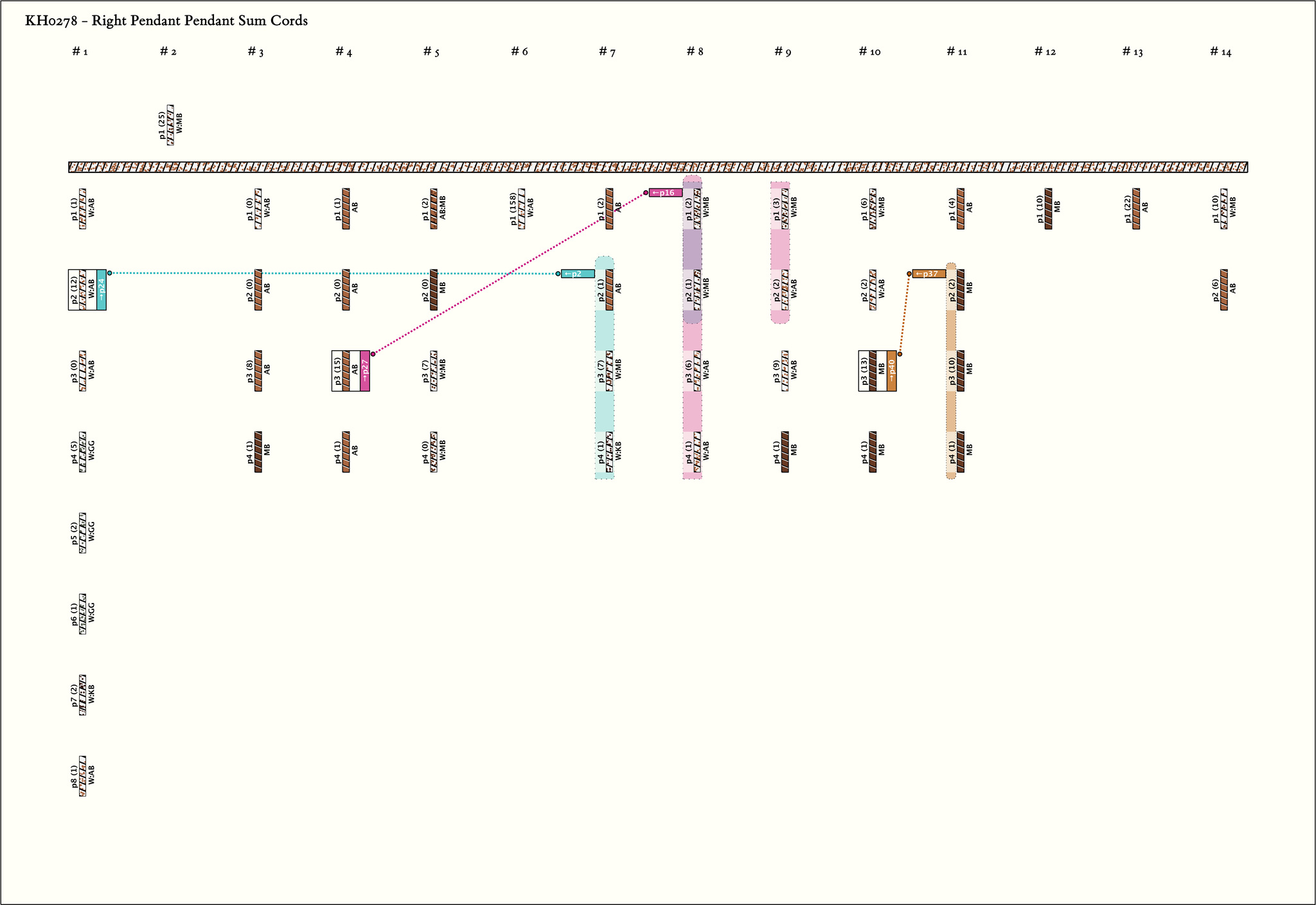Select the # 14 column header

pos(1220,51)
